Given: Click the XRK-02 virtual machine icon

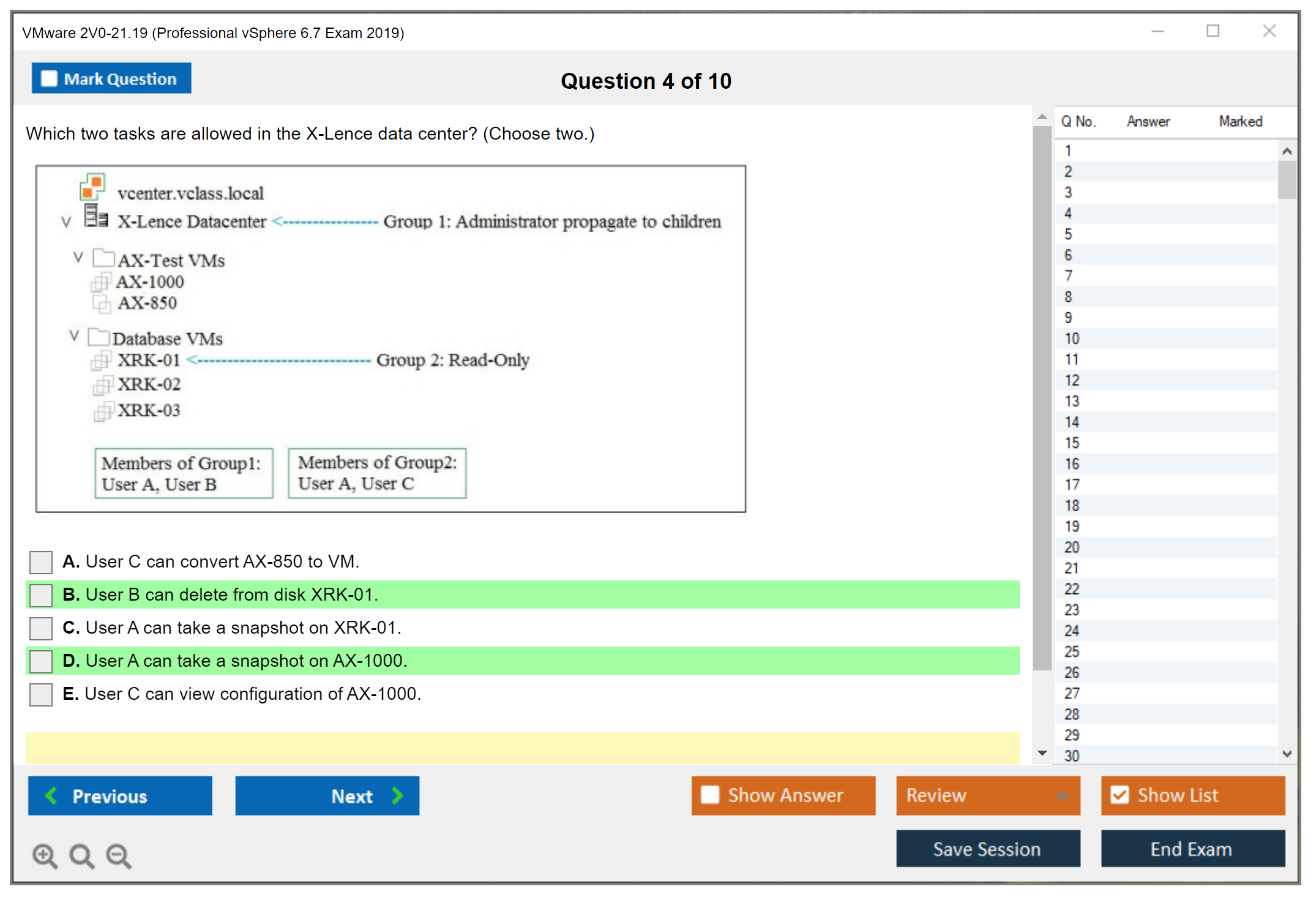Looking at the screenshot, I should (102, 385).
